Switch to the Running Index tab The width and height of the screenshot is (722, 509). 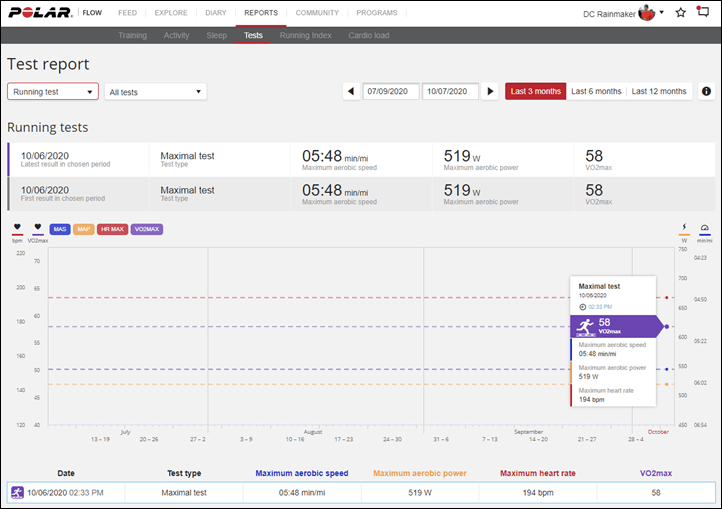(x=305, y=35)
